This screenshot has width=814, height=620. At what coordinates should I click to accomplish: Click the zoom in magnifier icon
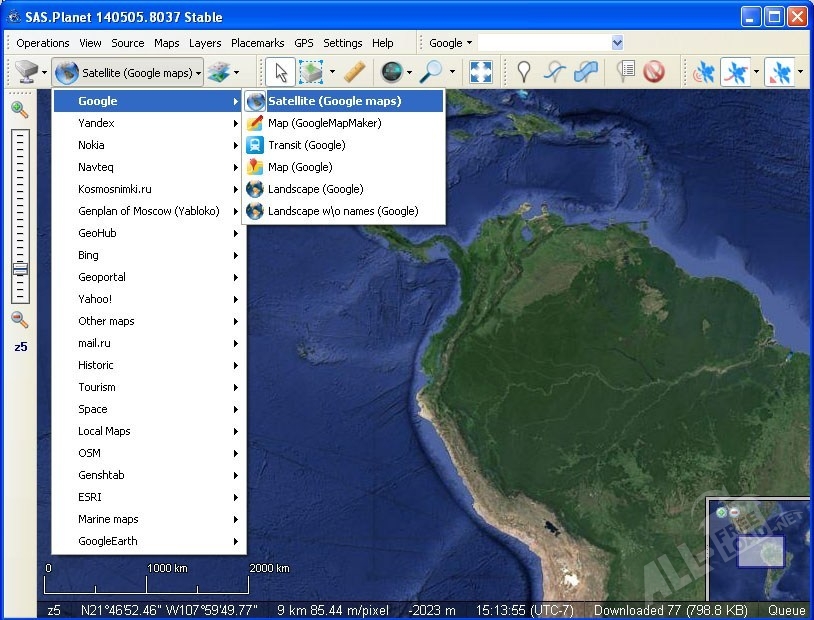pos(20,109)
